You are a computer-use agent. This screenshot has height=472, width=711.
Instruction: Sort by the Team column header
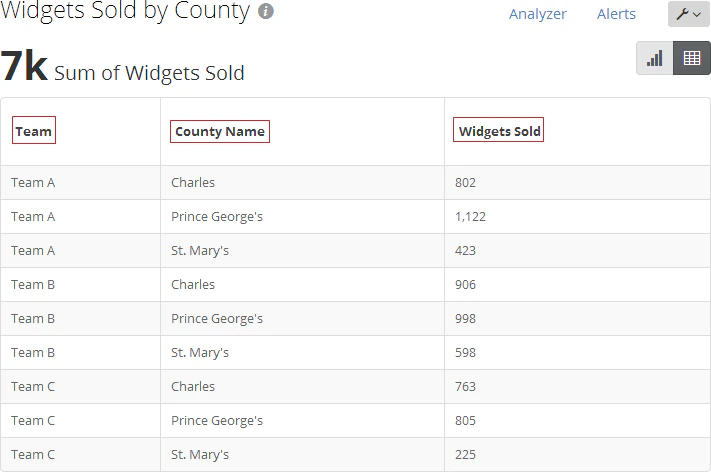click(x=34, y=131)
